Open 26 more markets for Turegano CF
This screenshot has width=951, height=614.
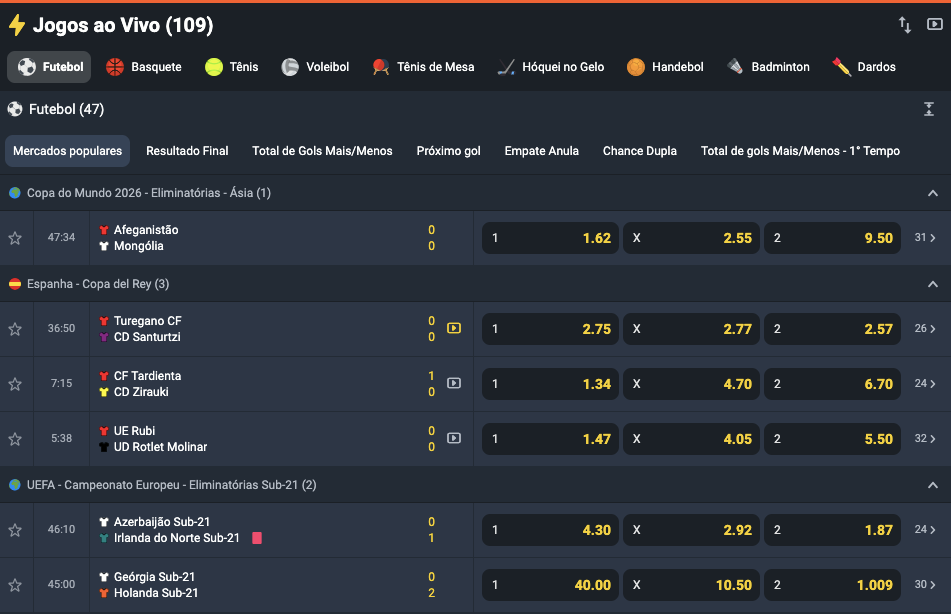[x=925, y=329]
